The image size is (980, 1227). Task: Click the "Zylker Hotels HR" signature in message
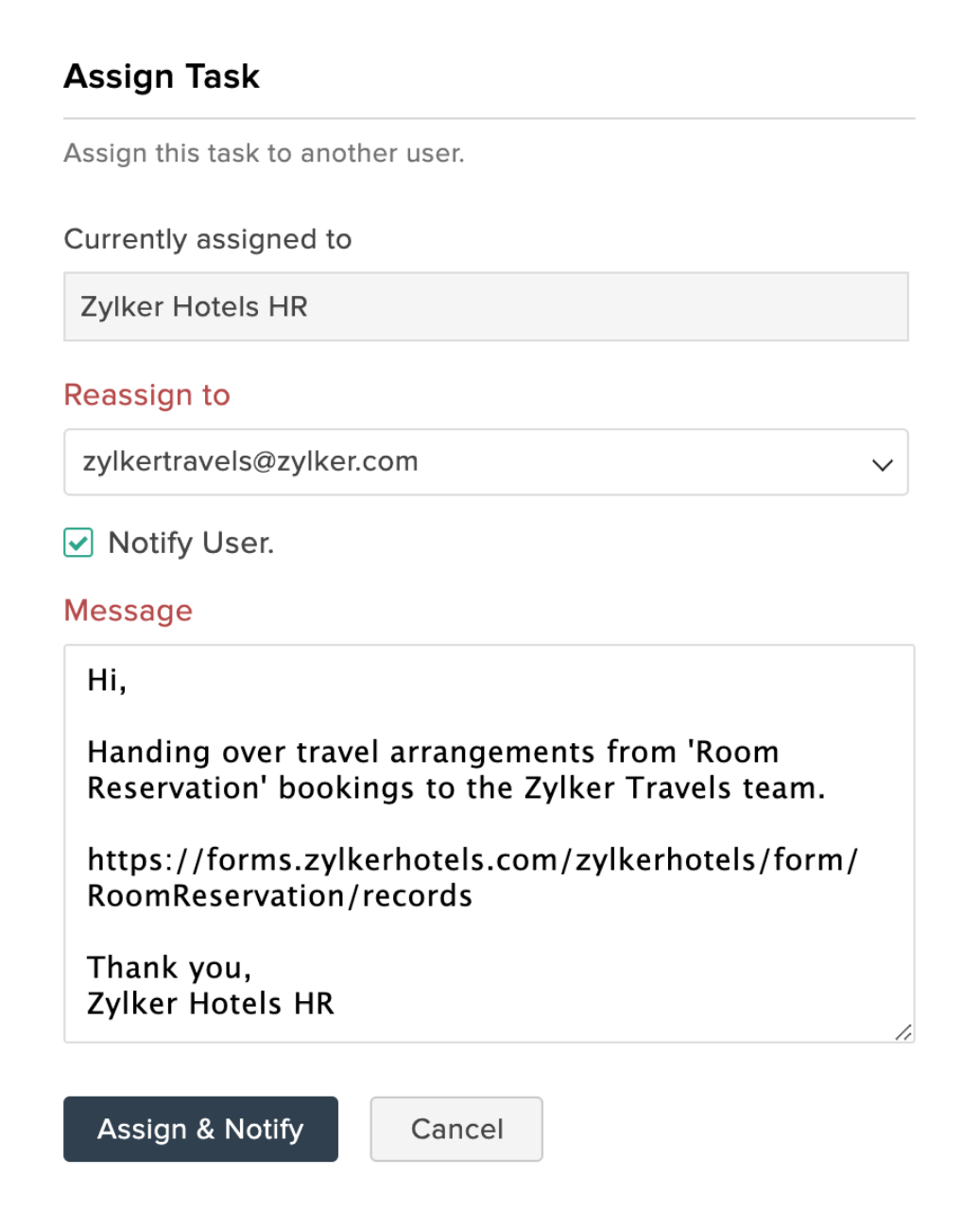[211, 1004]
